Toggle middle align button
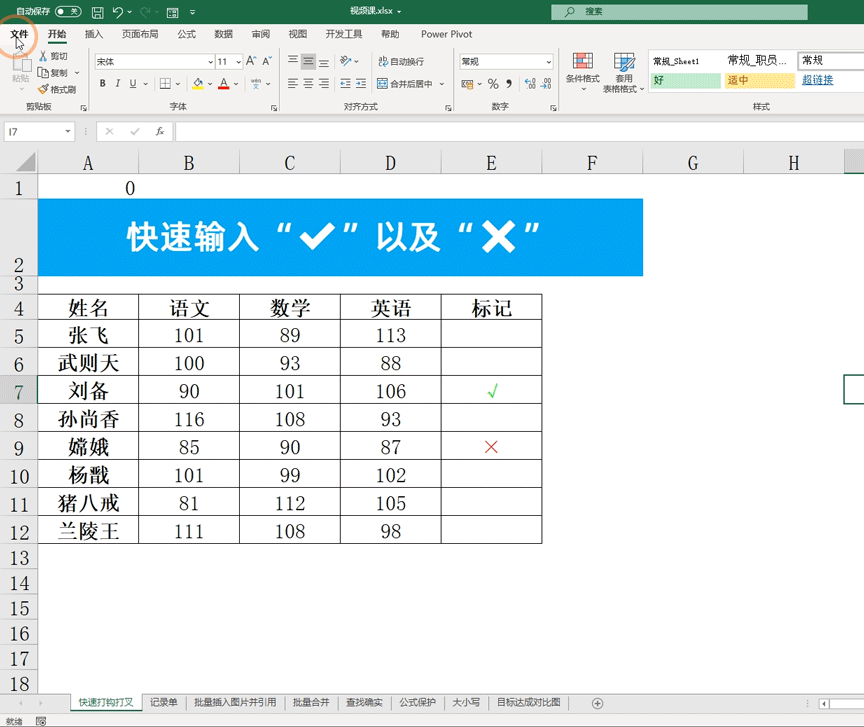 pos(309,61)
